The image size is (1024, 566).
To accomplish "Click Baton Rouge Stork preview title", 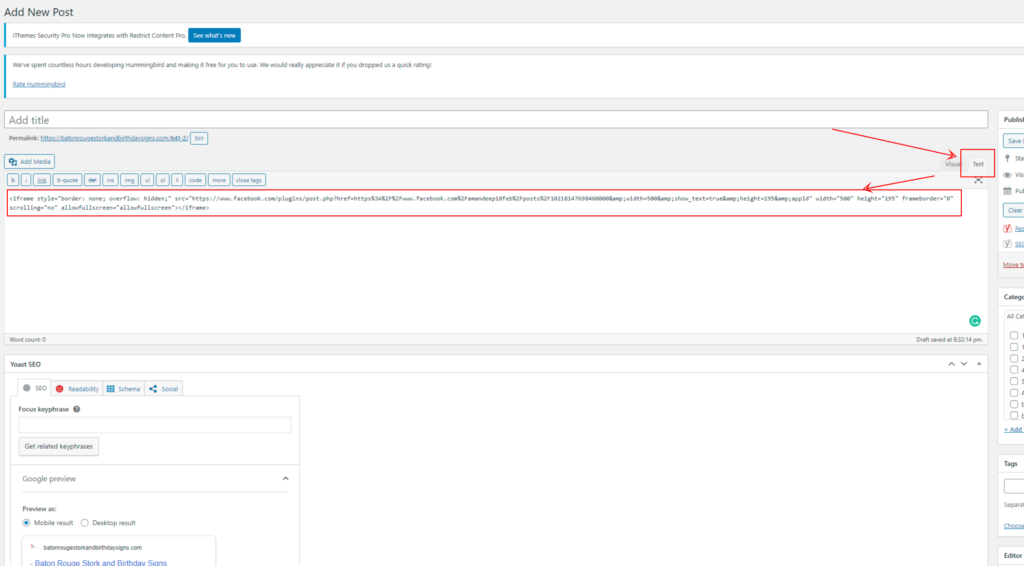I will pyautogui.click(x=99, y=562).
